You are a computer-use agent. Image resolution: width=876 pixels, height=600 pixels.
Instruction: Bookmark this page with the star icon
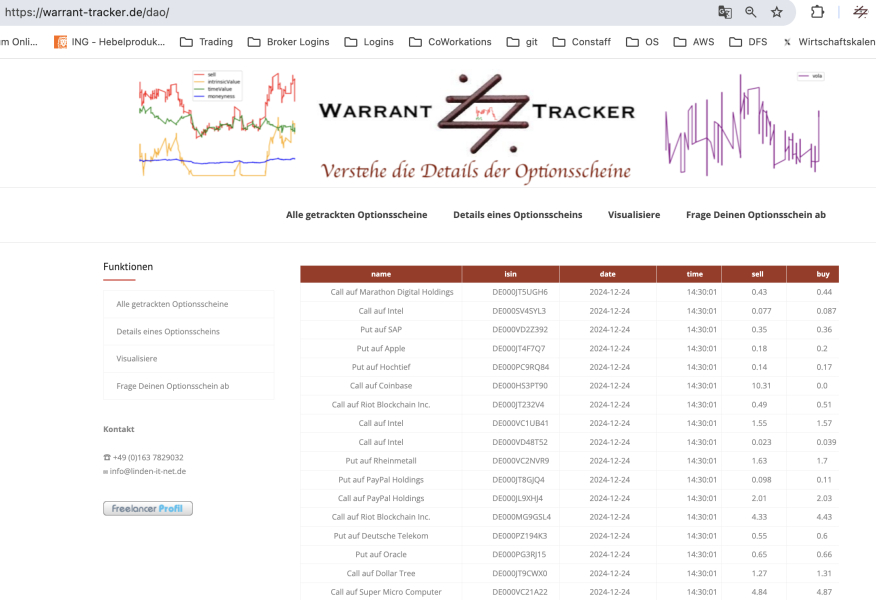pyautogui.click(x=777, y=12)
